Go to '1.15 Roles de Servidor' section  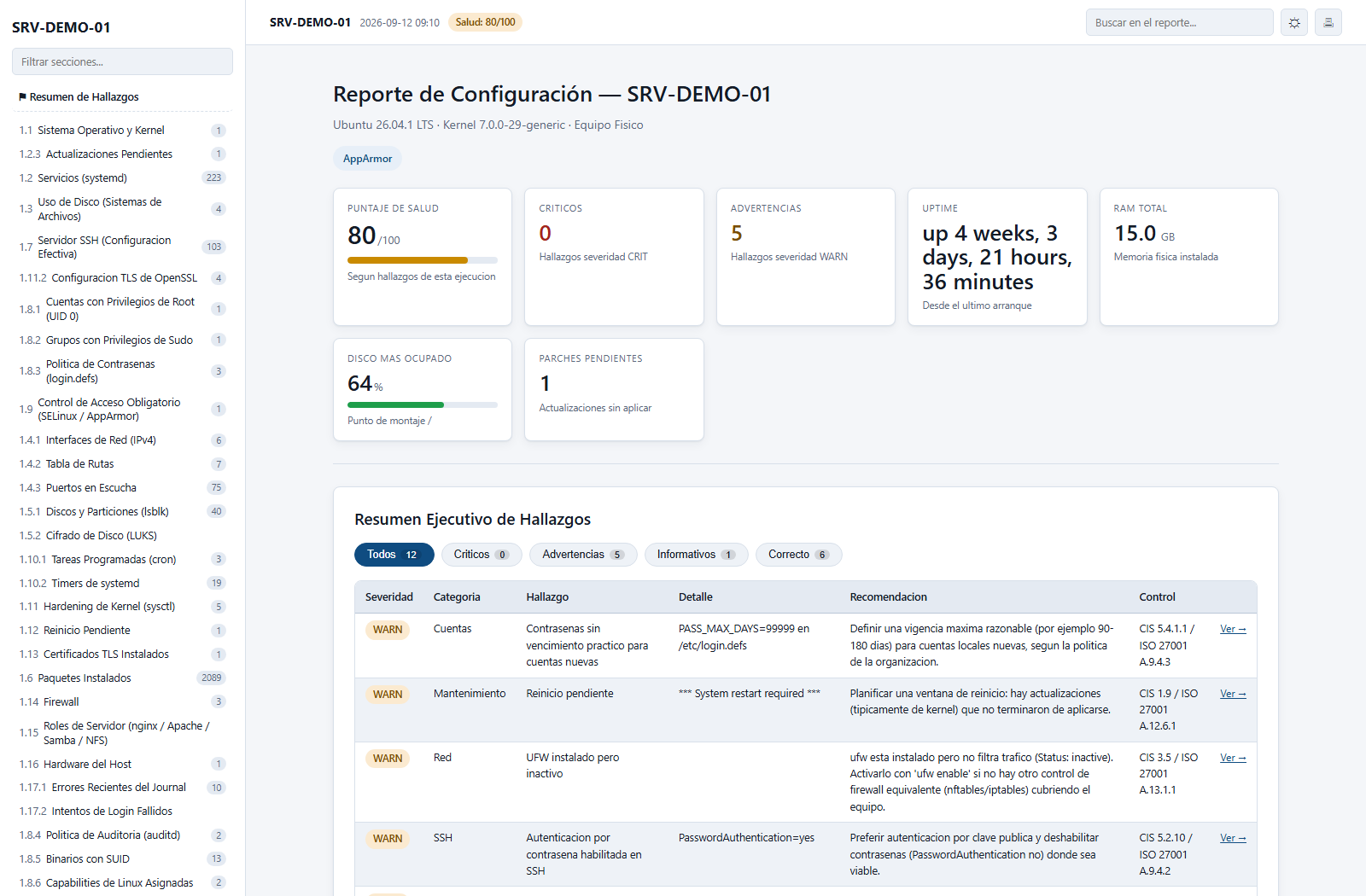(x=122, y=733)
